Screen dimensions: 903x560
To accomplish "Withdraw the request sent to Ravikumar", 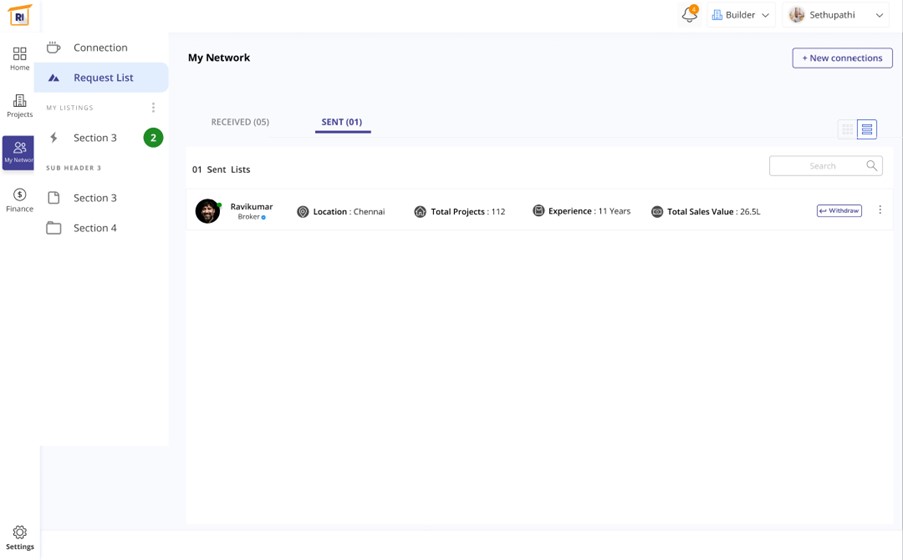I will (839, 211).
